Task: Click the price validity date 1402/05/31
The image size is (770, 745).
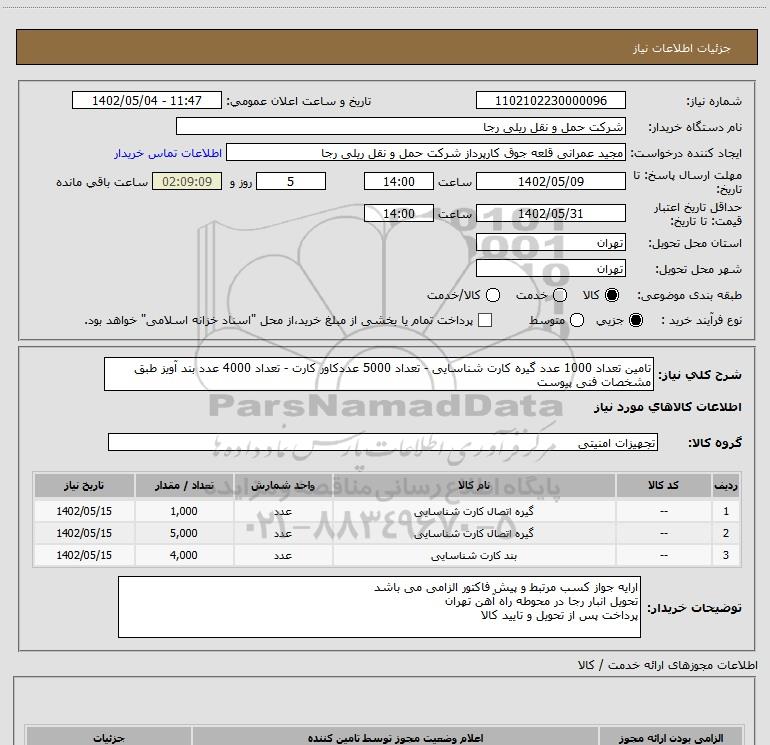Action: point(550,213)
